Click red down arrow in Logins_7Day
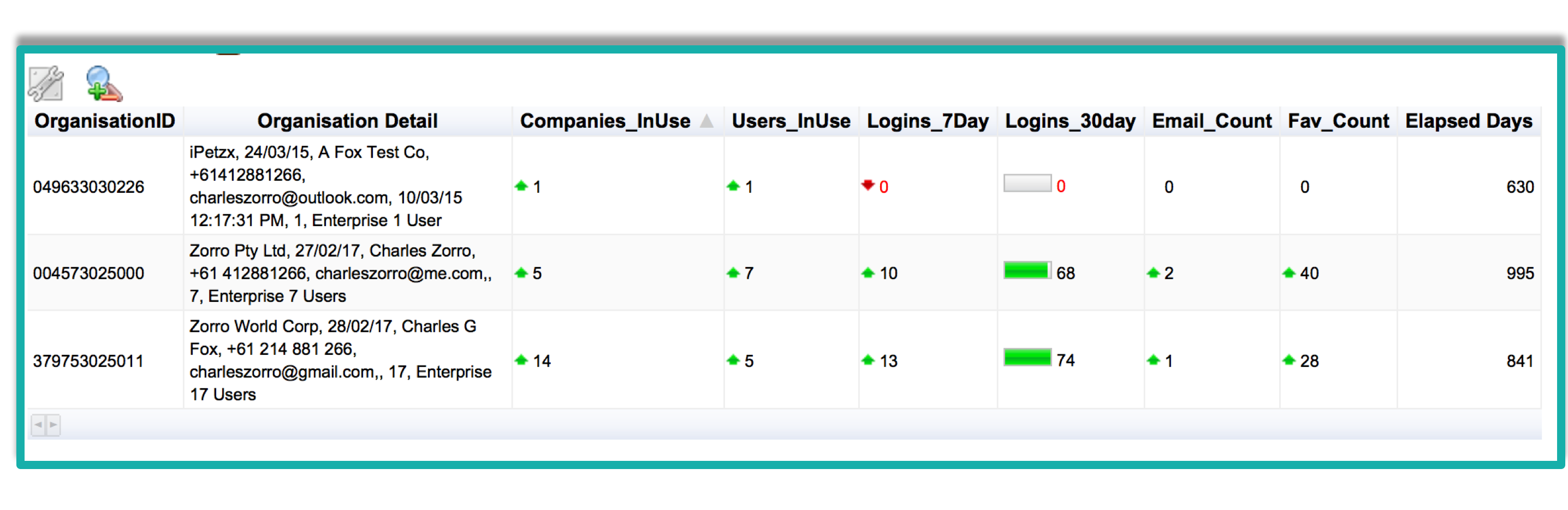The height and width of the screenshot is (510, 1568). tap(868, 185)
